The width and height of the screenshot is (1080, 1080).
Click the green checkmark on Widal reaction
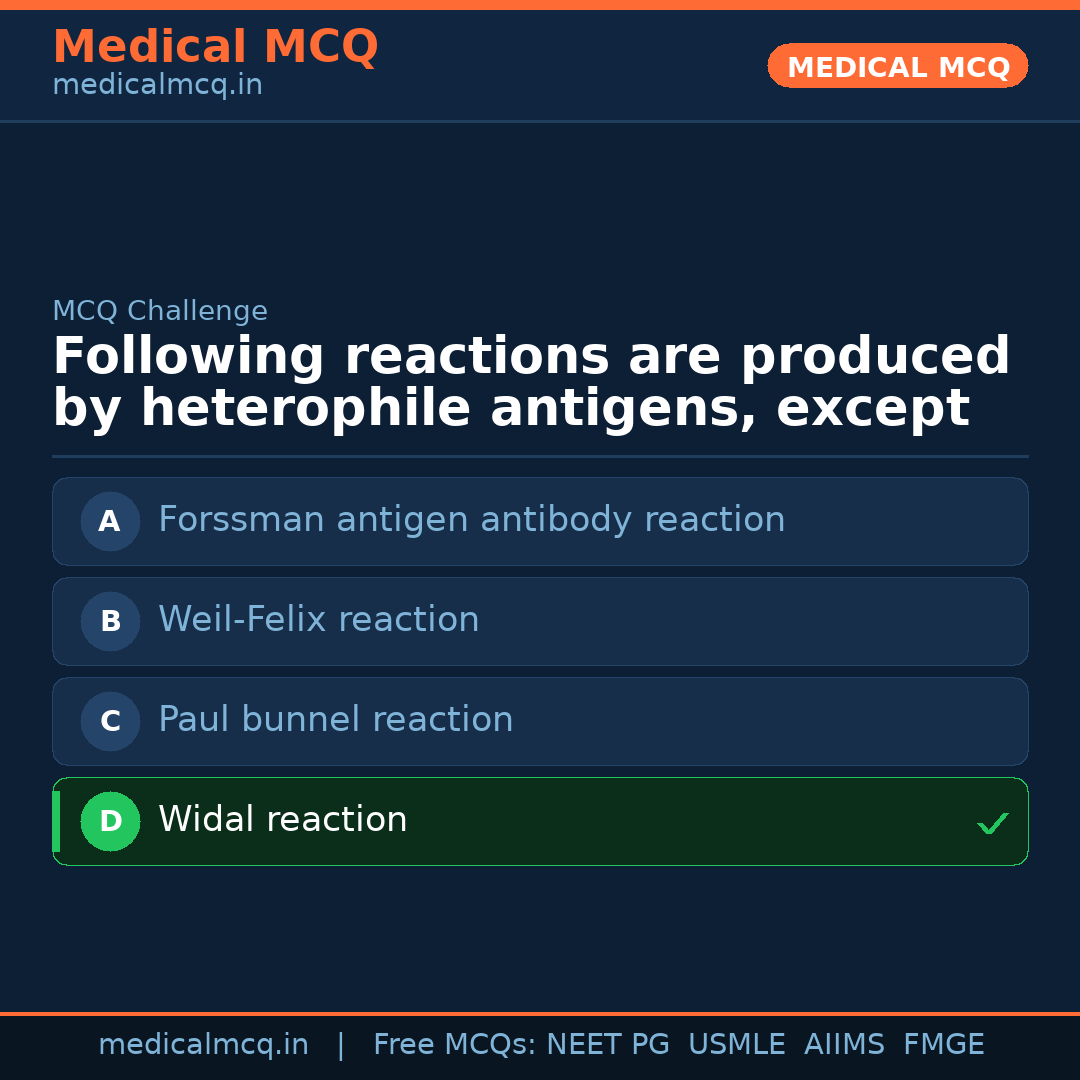[992, 824]
